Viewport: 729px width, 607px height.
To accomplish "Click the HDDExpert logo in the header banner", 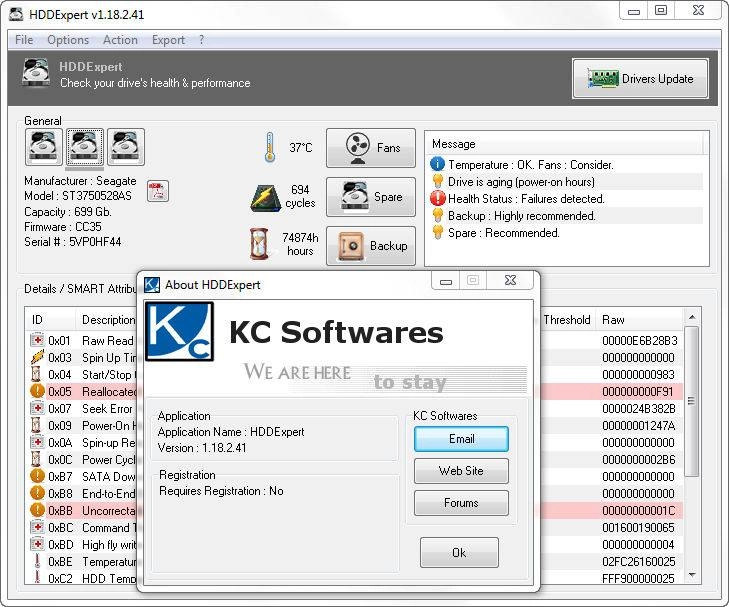I will tap(36, 72).
